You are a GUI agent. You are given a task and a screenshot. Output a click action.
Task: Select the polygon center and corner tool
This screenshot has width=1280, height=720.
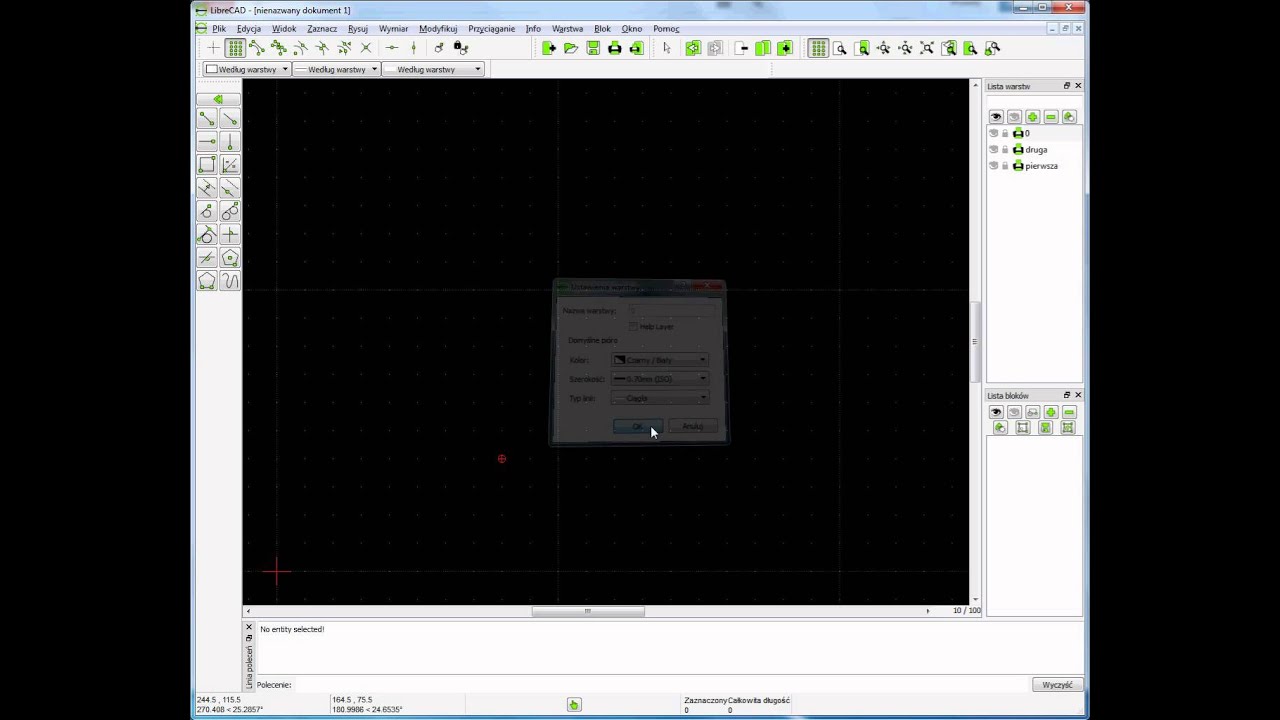pos(230,258)
